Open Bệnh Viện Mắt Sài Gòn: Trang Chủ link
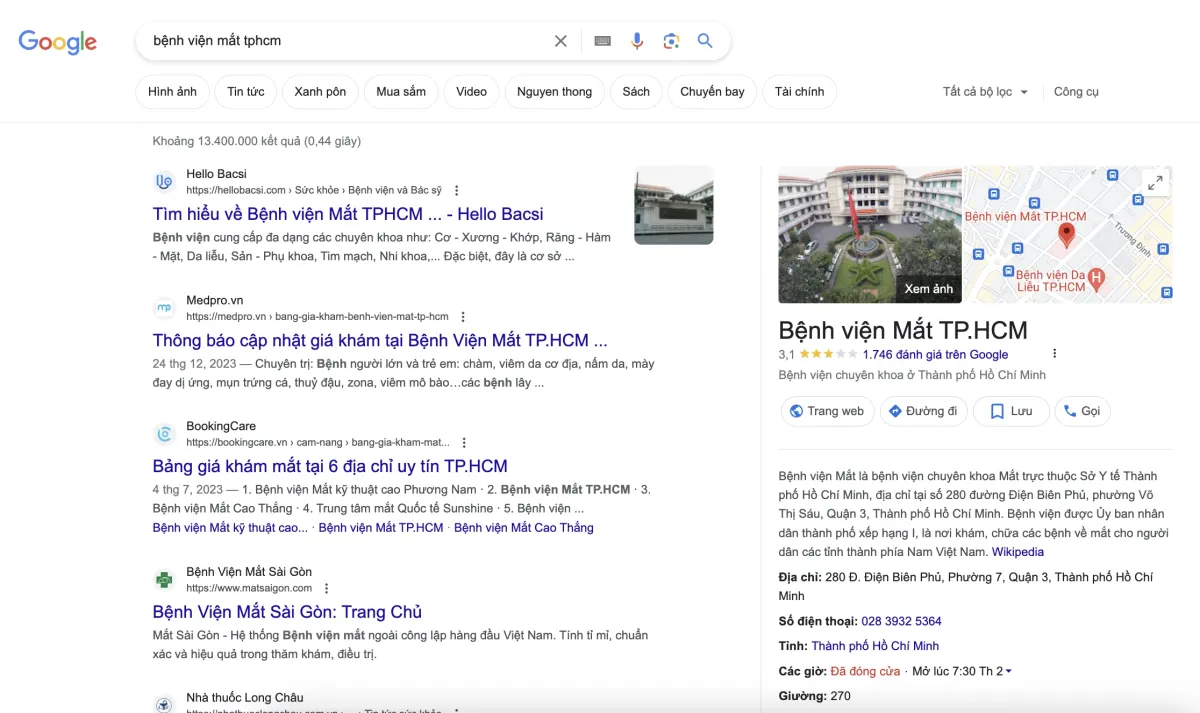This screenshot has height=713, width=1200. (287, 612)
